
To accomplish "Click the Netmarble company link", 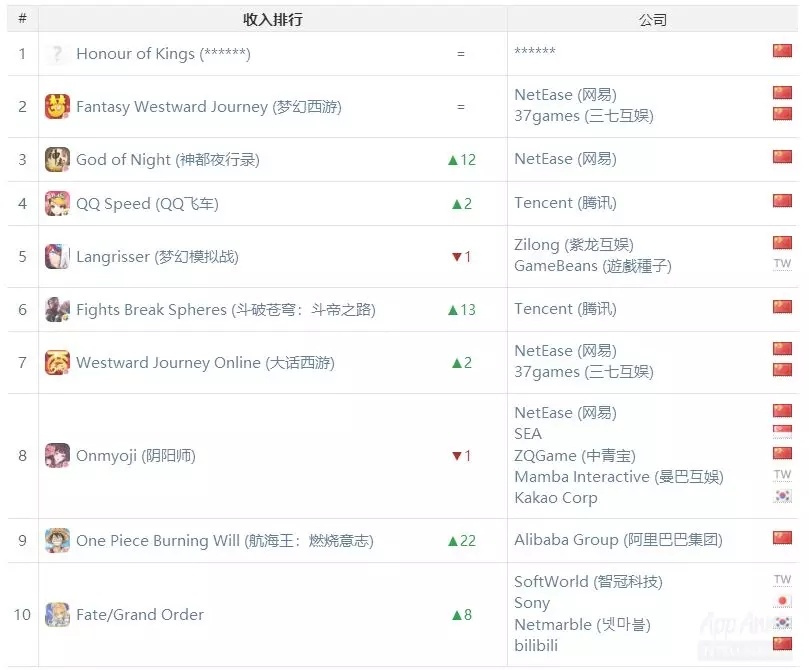I will [x=582, y=625].
